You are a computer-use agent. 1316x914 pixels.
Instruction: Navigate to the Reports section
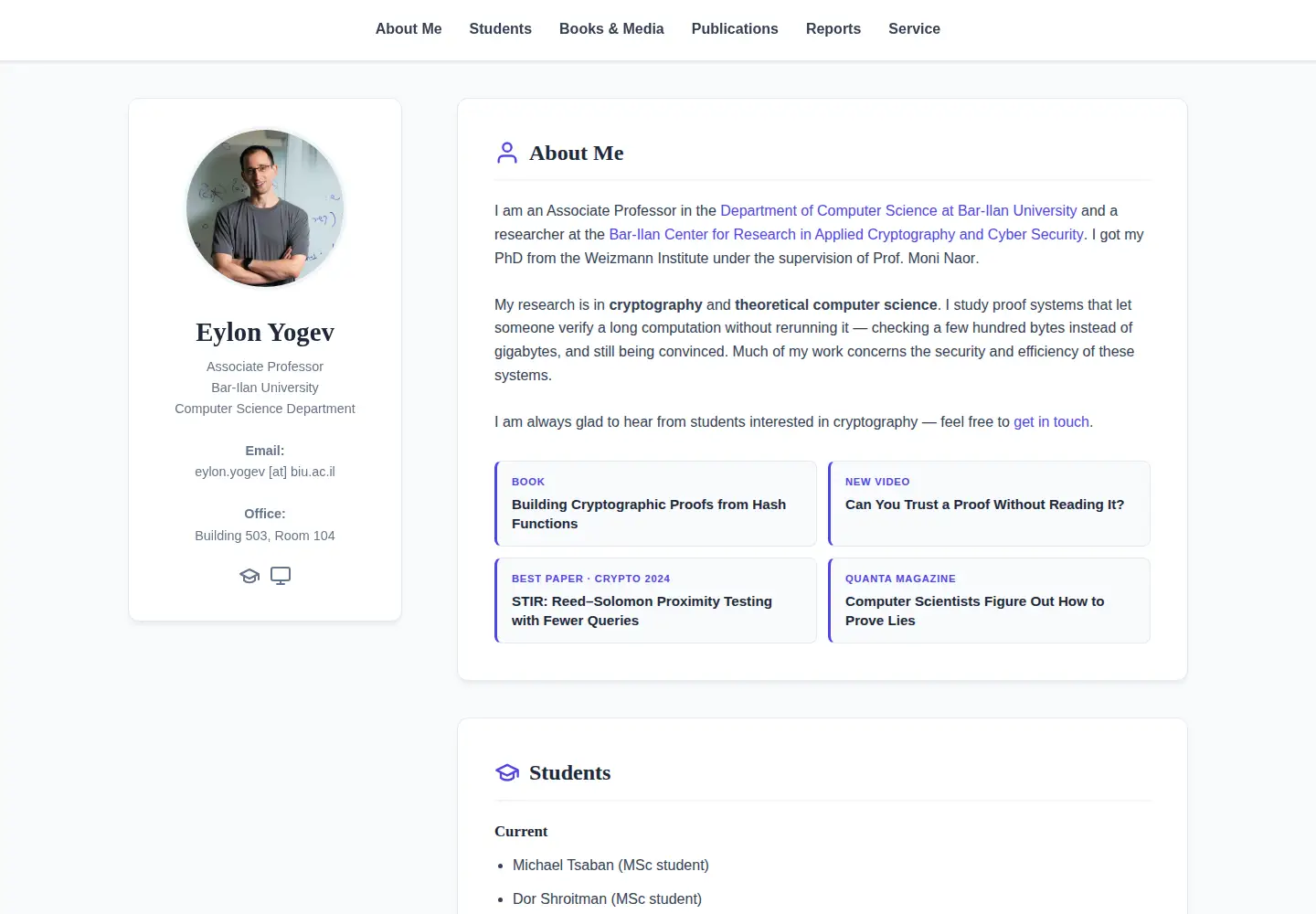(x=833, y=28)
